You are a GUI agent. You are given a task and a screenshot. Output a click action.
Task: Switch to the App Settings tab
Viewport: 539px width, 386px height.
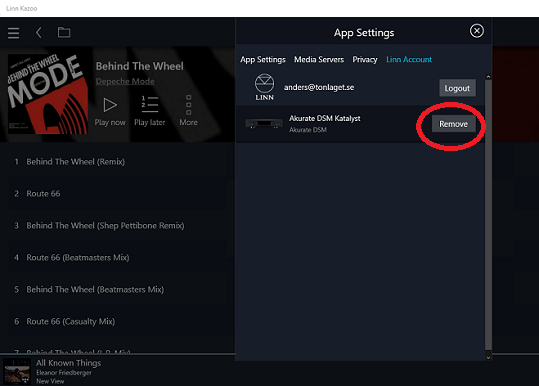(263, 59)
